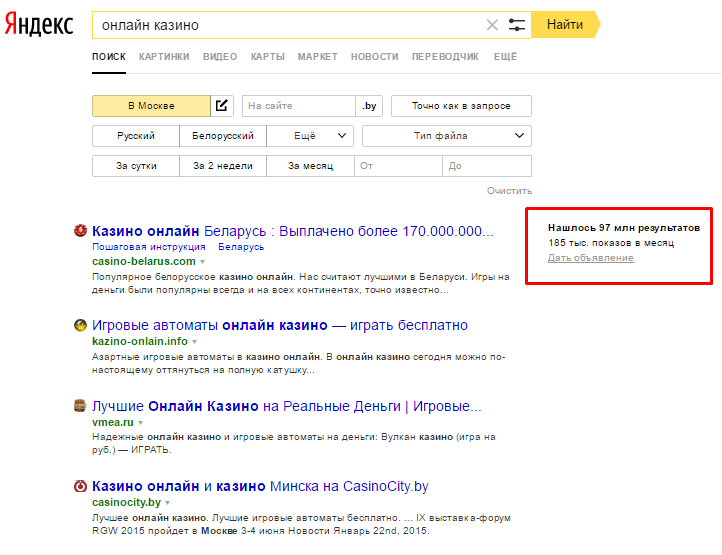The image size is (722, 555).
Task: Focus the search box with онлайн казино
Action: 288,25
